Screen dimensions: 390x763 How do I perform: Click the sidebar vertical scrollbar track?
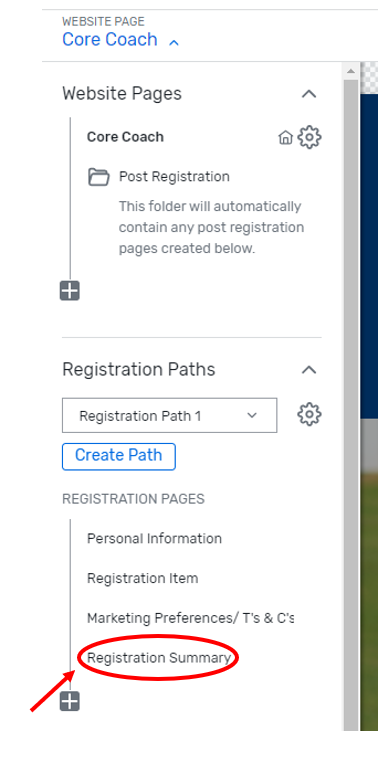(351, 404)
